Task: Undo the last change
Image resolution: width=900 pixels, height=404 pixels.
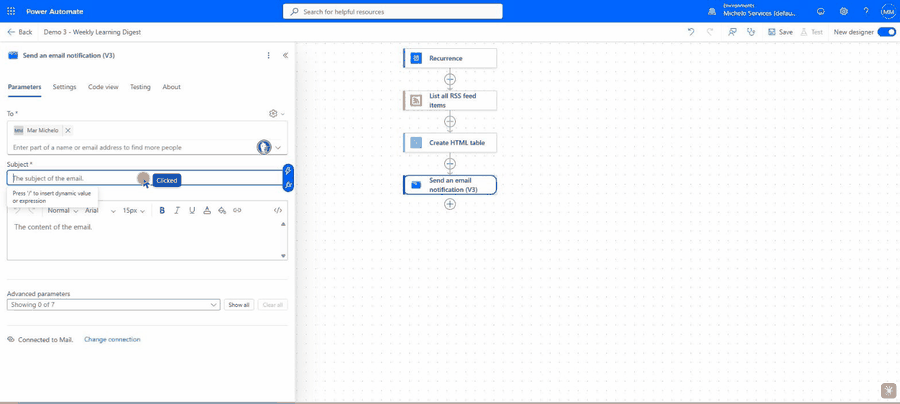Action: (691, 32)
